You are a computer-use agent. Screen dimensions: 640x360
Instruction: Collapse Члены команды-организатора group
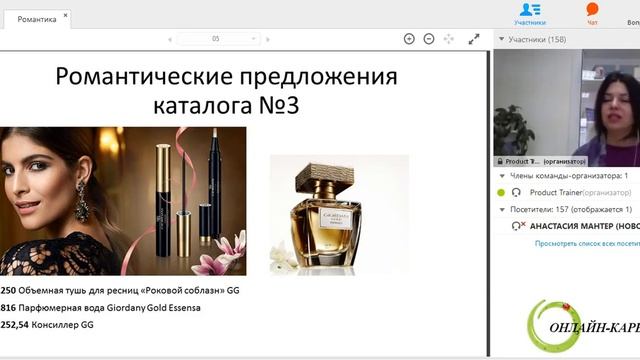click(502, 176)
